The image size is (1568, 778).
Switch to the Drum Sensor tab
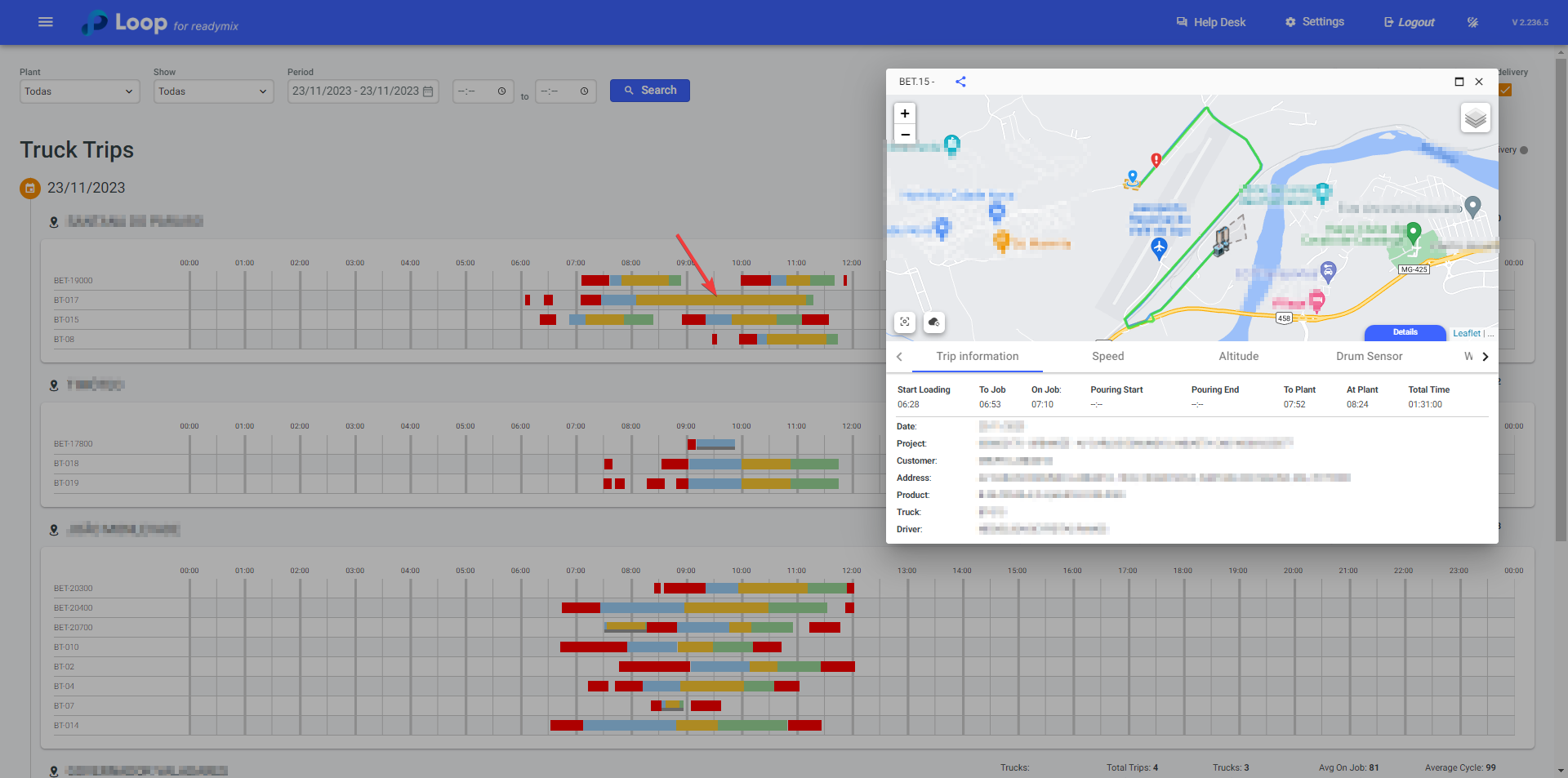coord(1369,357)
